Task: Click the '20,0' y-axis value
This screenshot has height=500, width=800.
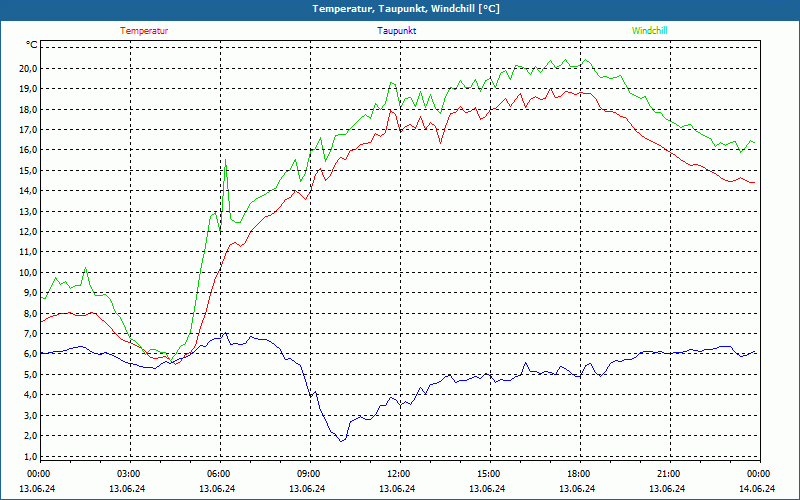Action: 29,68
